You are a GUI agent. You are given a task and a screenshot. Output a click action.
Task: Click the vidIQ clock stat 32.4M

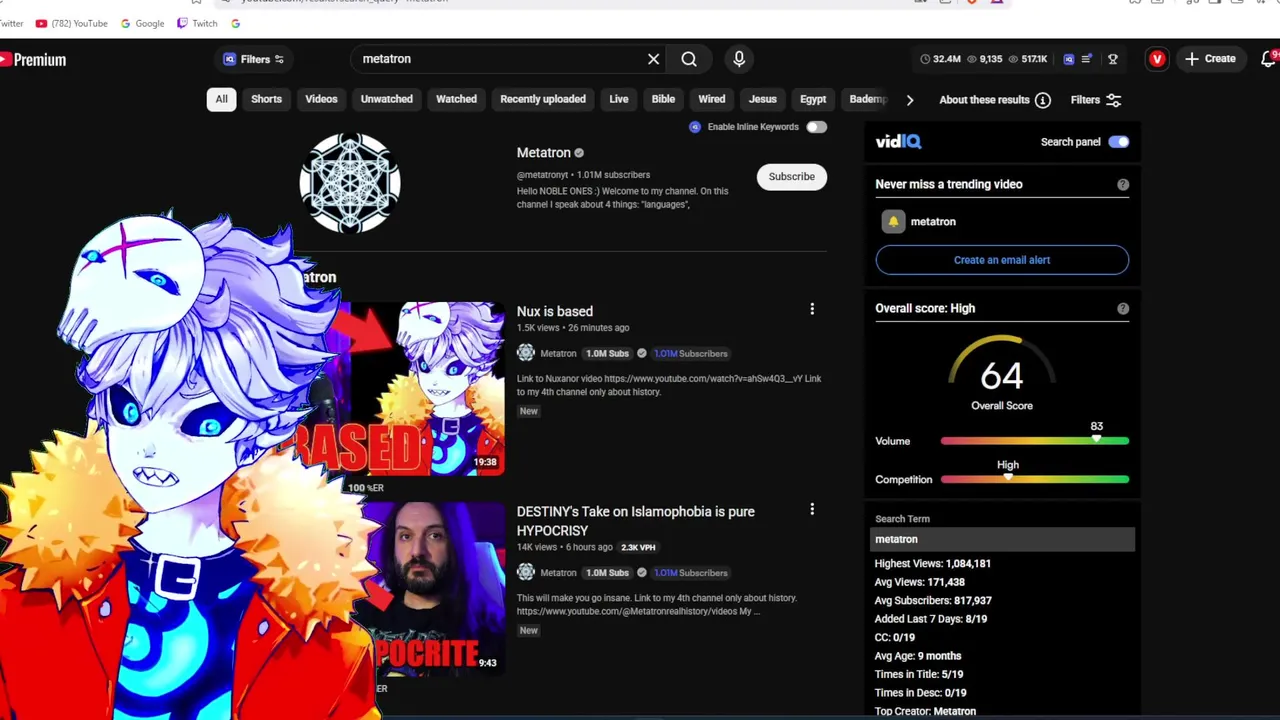pyautogui.click(x=941, y=59)
